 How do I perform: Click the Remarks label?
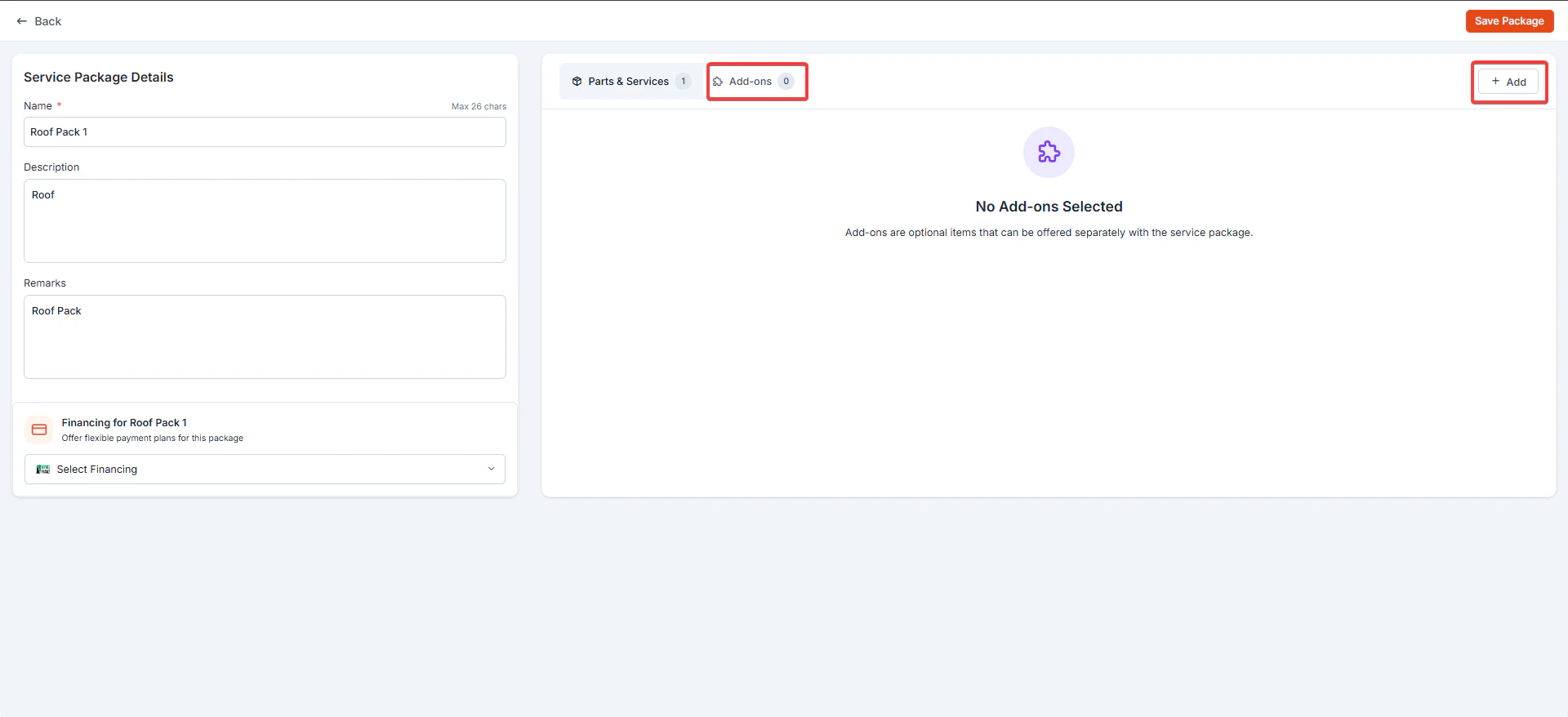(x=45, y=283)
